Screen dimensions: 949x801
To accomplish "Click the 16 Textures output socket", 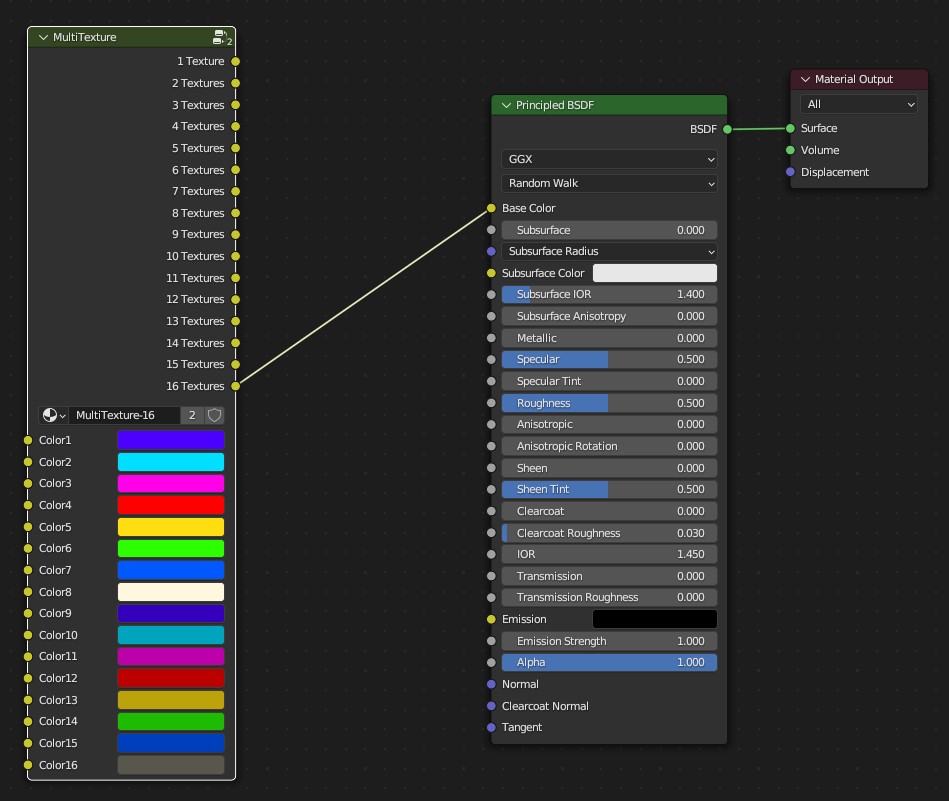I will pos(236,386).
